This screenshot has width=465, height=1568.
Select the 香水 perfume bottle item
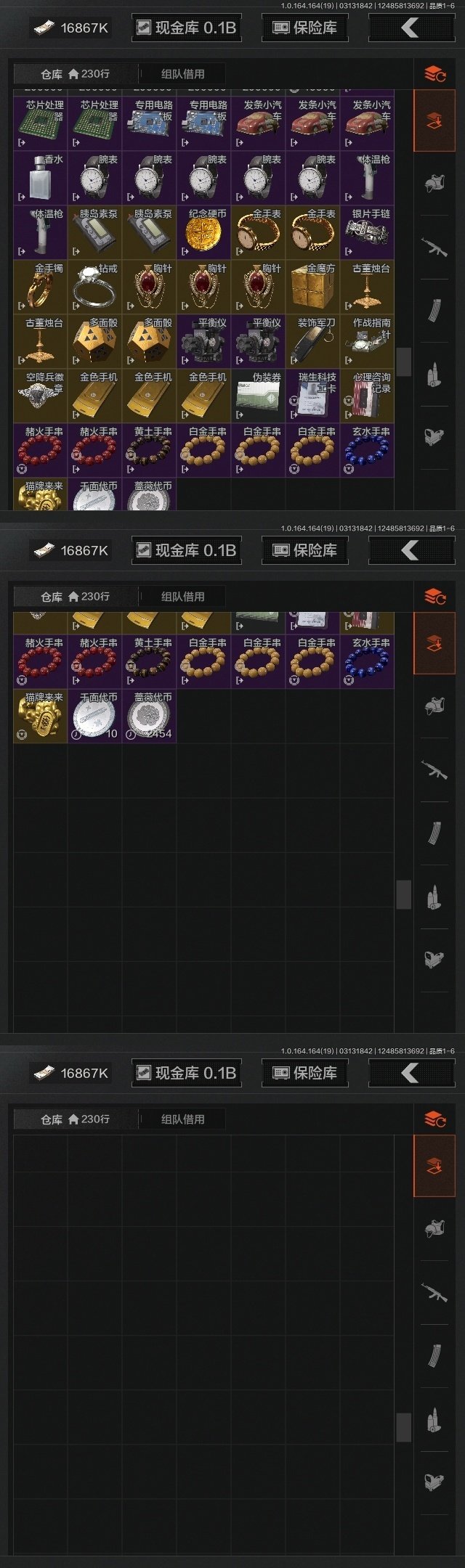[x=41, y=179]
